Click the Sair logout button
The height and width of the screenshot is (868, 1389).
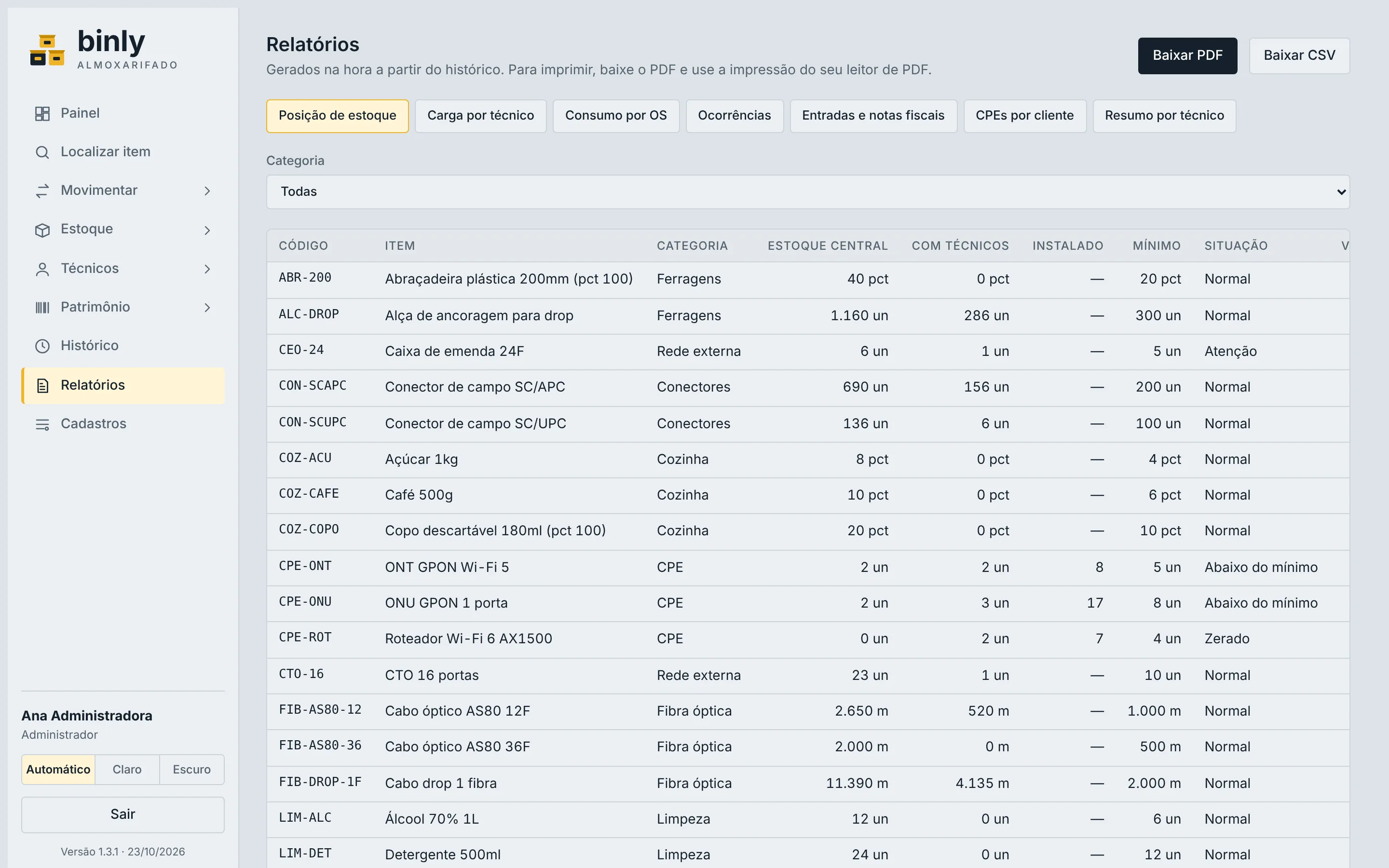123,814
